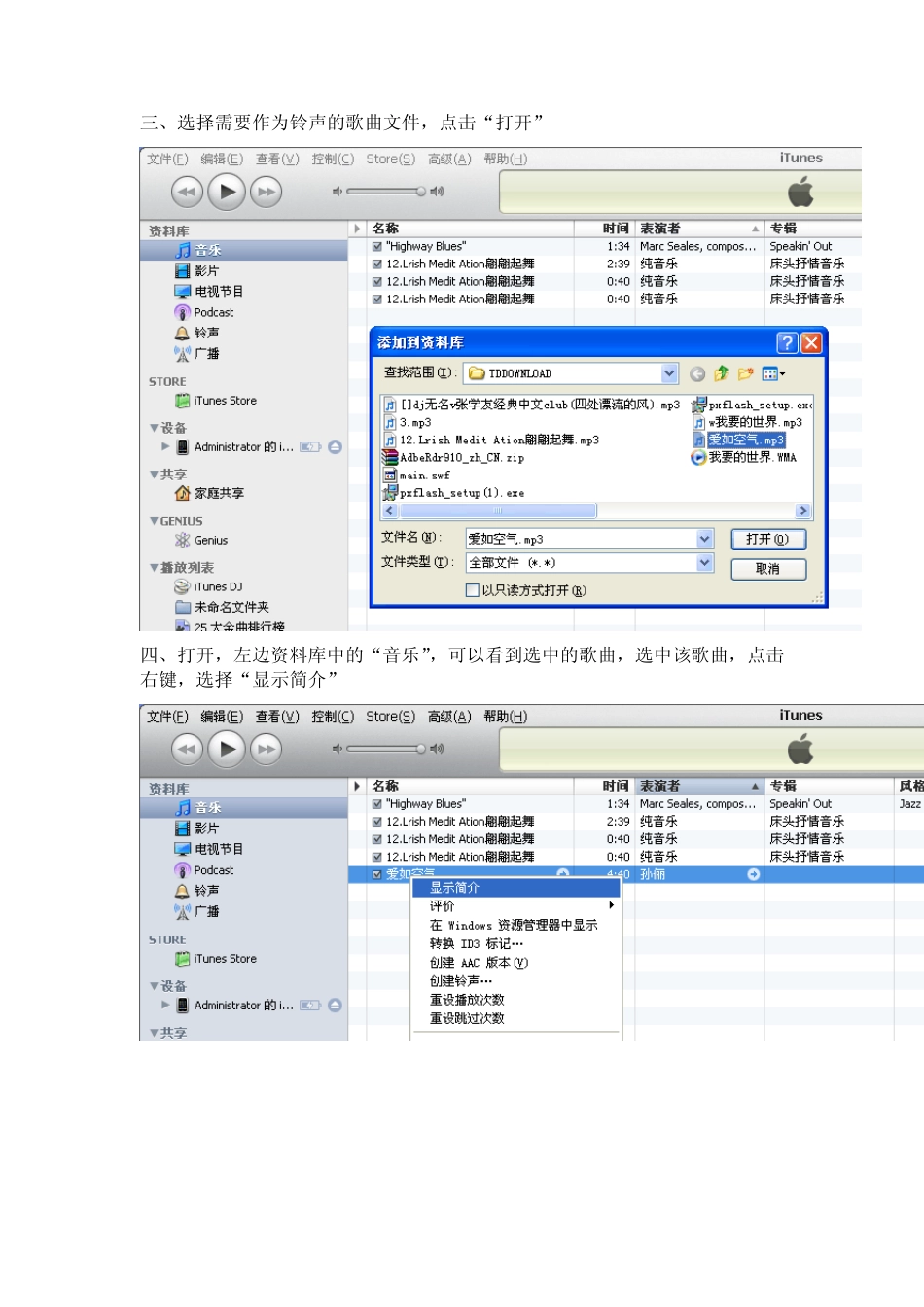Expand Administrator device in iTunes window with dialog
This screenshot has width=924, height=1307.
(x=165, y=447)
